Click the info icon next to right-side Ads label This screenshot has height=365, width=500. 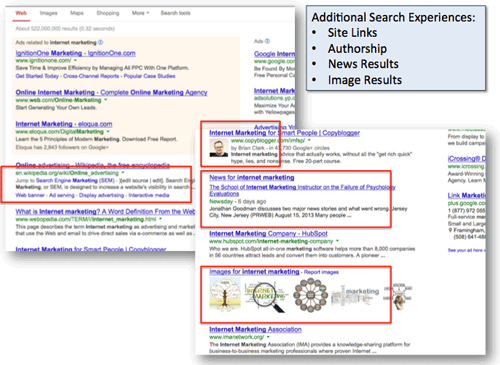tap(267, 41)
